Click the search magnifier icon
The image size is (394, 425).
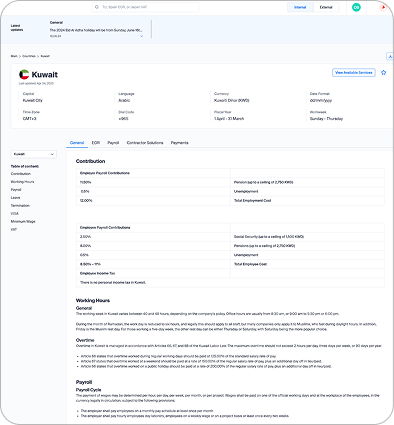97,7
